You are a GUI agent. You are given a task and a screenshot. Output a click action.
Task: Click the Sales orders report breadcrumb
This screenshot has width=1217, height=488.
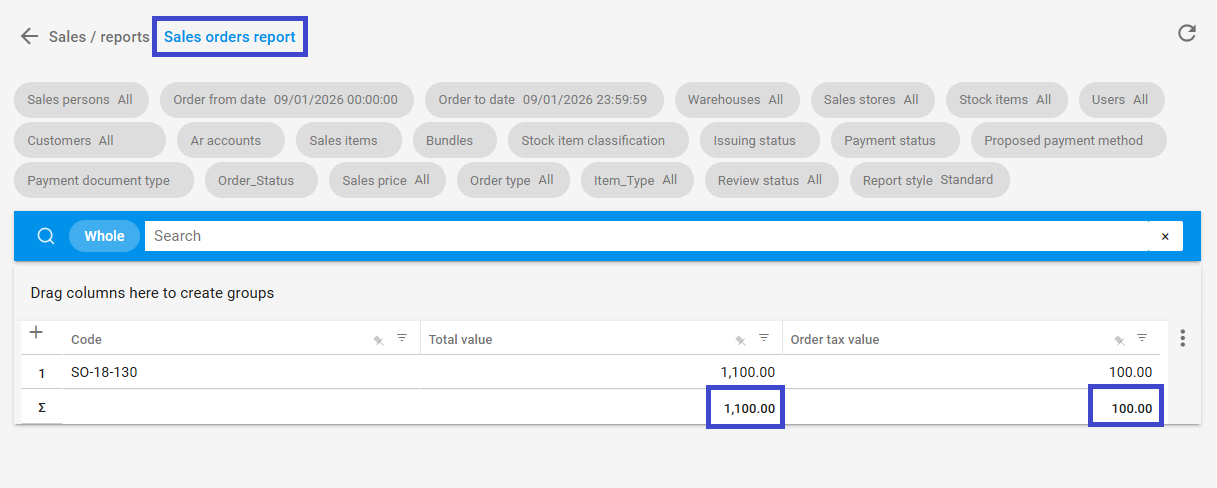point(230,37)
